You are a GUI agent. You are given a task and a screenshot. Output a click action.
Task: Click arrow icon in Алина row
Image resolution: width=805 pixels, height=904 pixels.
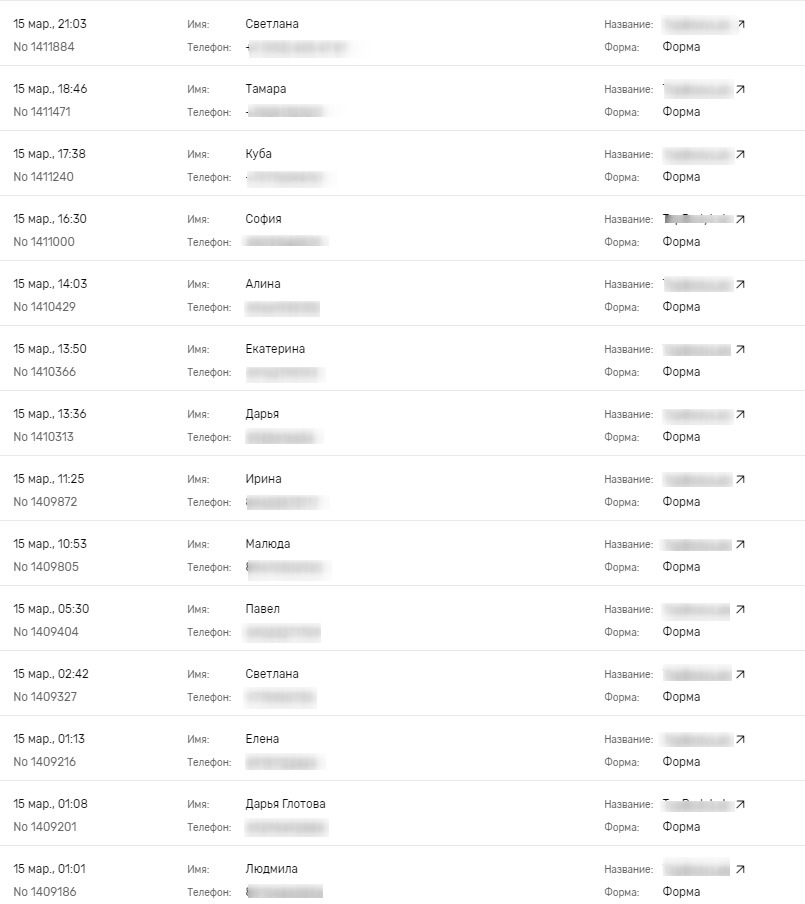coord(740,284)
